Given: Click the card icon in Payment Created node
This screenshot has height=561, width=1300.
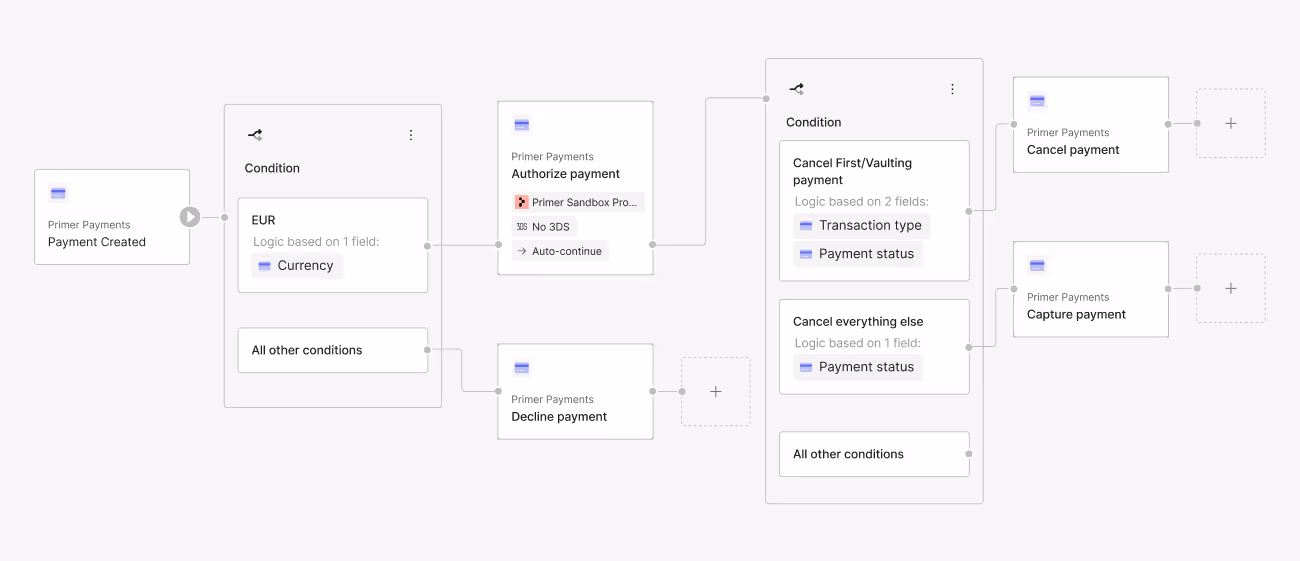Looking at the screenshot, I should [58, 193].
